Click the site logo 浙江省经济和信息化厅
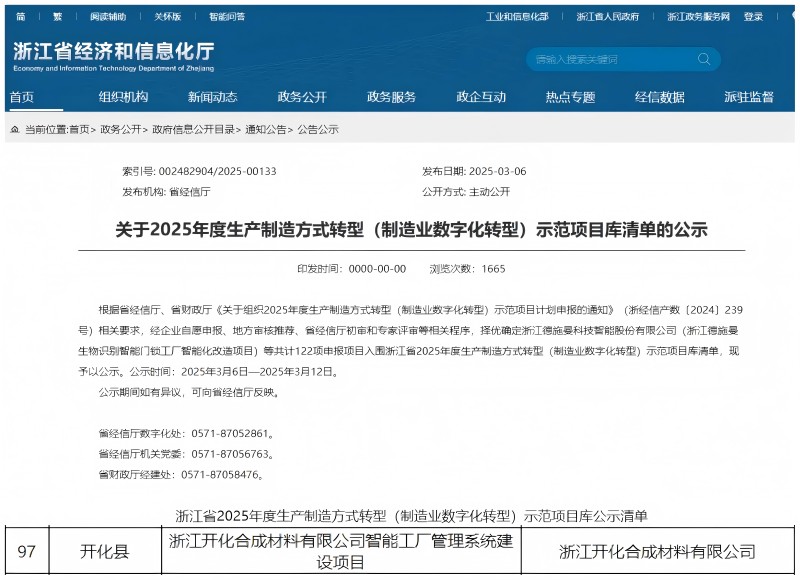Image resolution: width=800 pixels, height=580 pixels. [x=114, y=55]
